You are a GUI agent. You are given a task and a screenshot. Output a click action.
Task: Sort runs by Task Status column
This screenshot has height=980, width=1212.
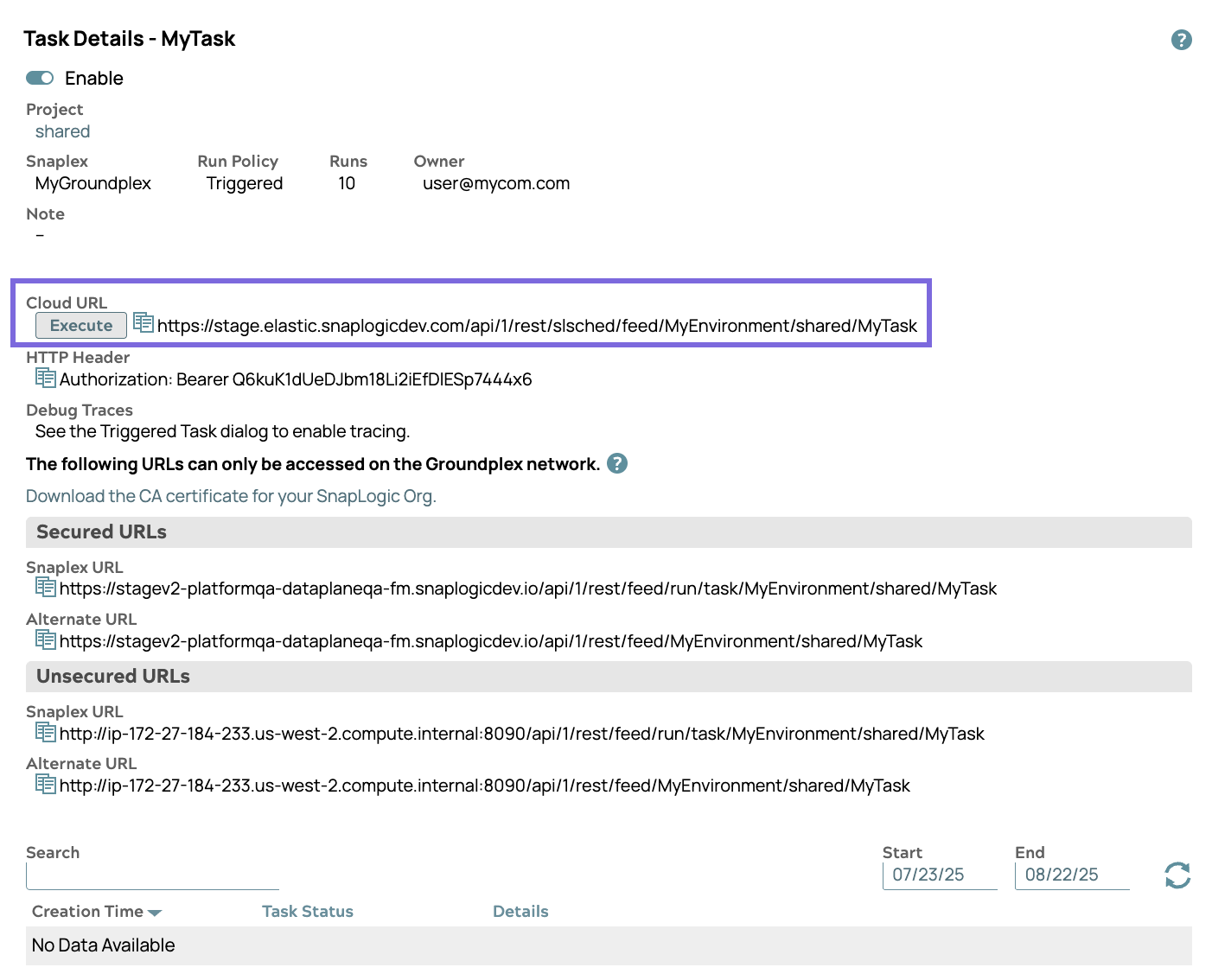click(307, 911)
